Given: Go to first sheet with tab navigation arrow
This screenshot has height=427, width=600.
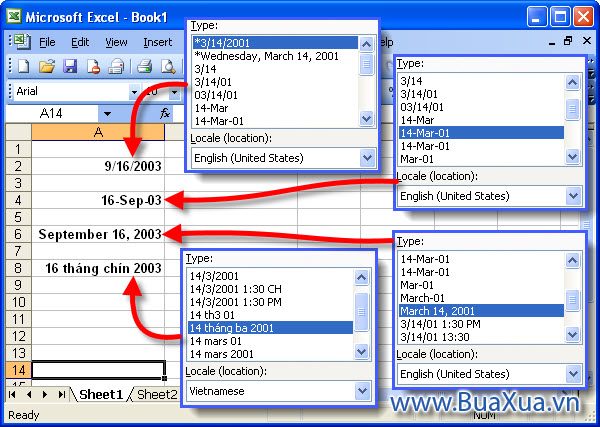Looking at the screenshot, I should coord(12,394).
